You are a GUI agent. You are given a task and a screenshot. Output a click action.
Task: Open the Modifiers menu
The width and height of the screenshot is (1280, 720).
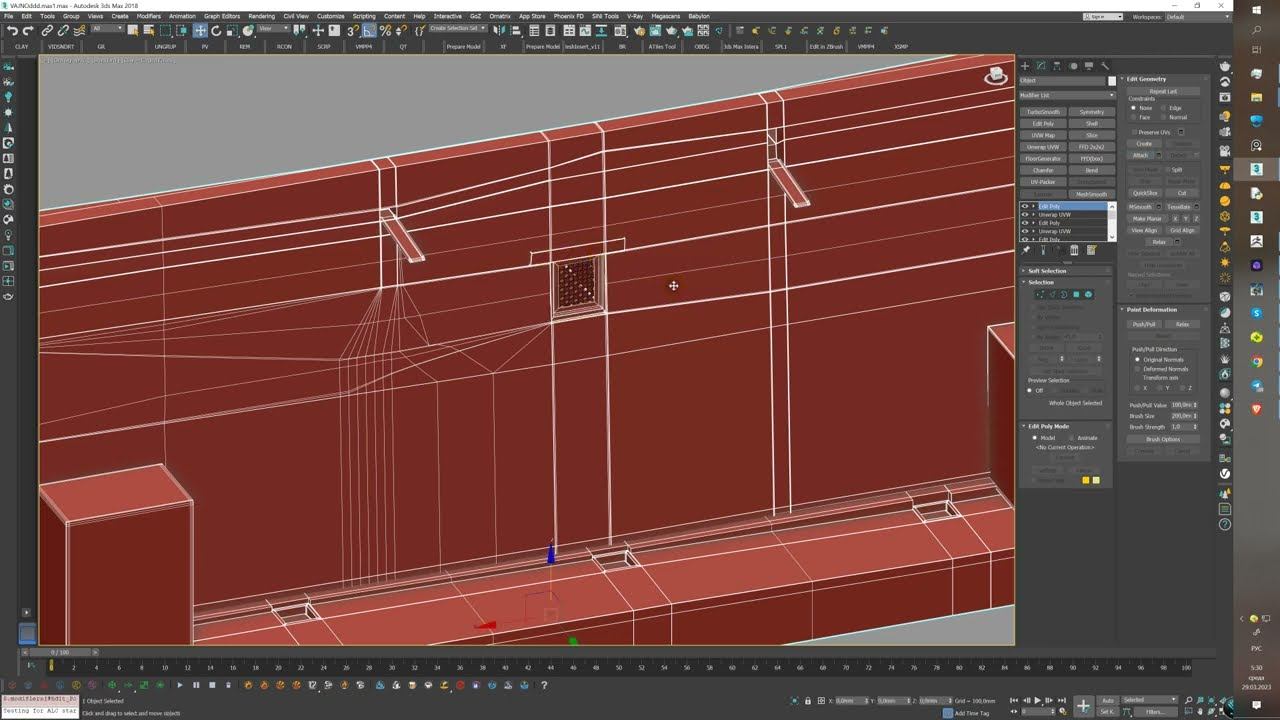148,16
